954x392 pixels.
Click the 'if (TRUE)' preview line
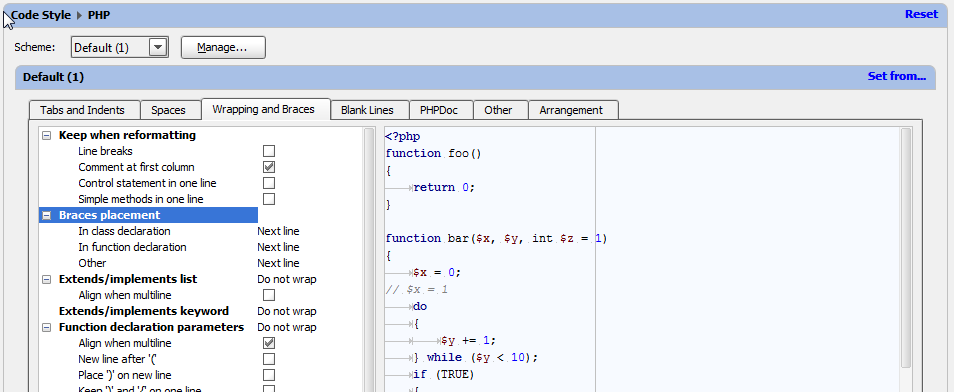pos(443,374)
